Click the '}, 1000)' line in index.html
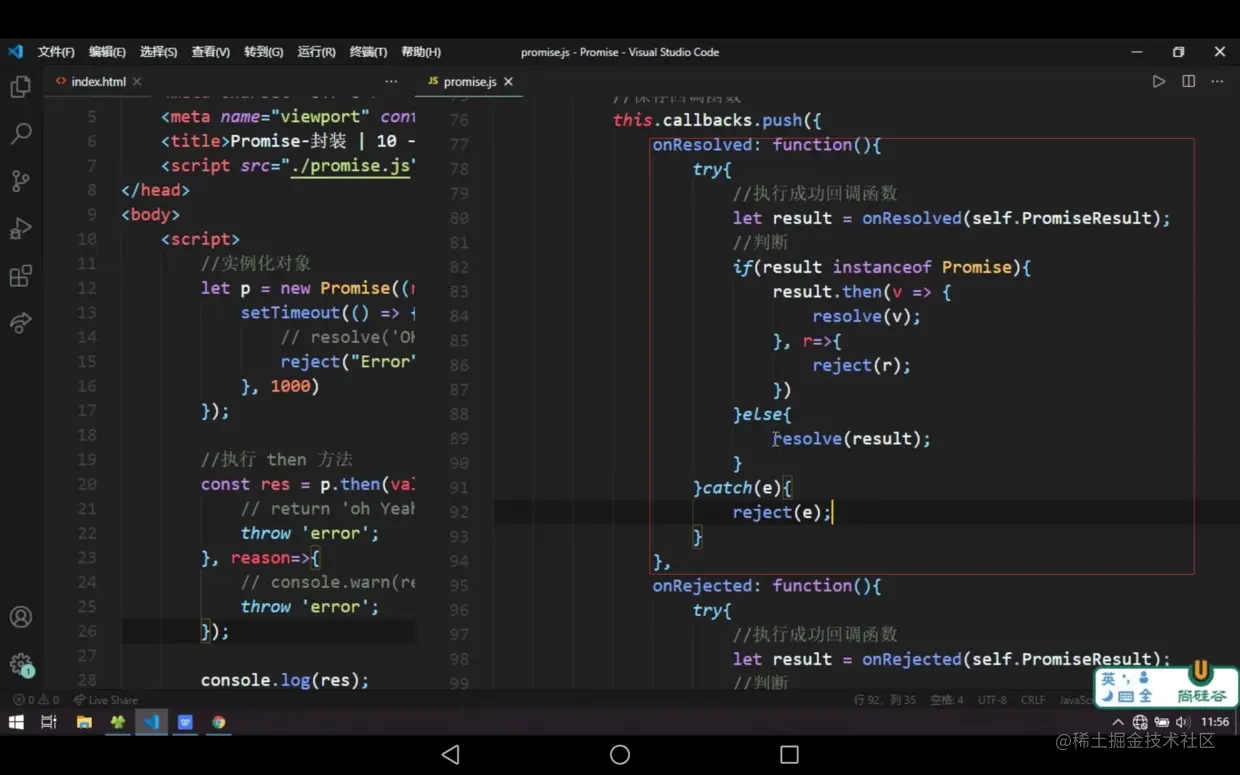The width and height of the screenshot is (1240, 775). click(x=280, y=386)
